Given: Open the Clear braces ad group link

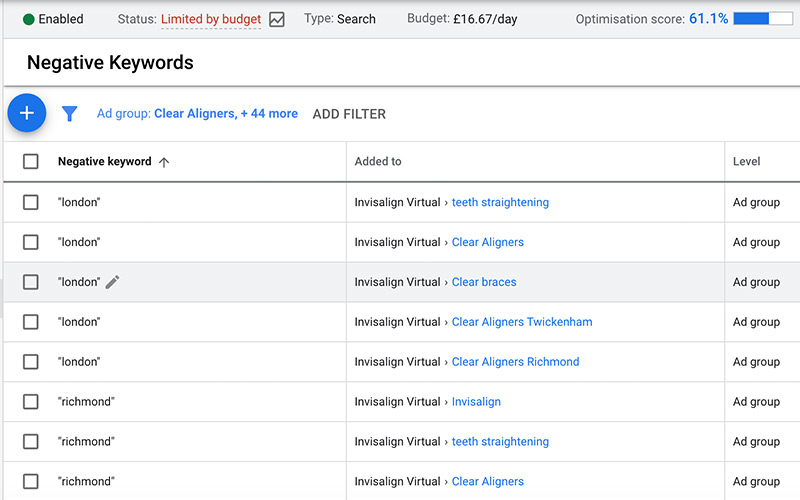Looking at the screenshot, I should pyautogui.click(x=484, y=282).
